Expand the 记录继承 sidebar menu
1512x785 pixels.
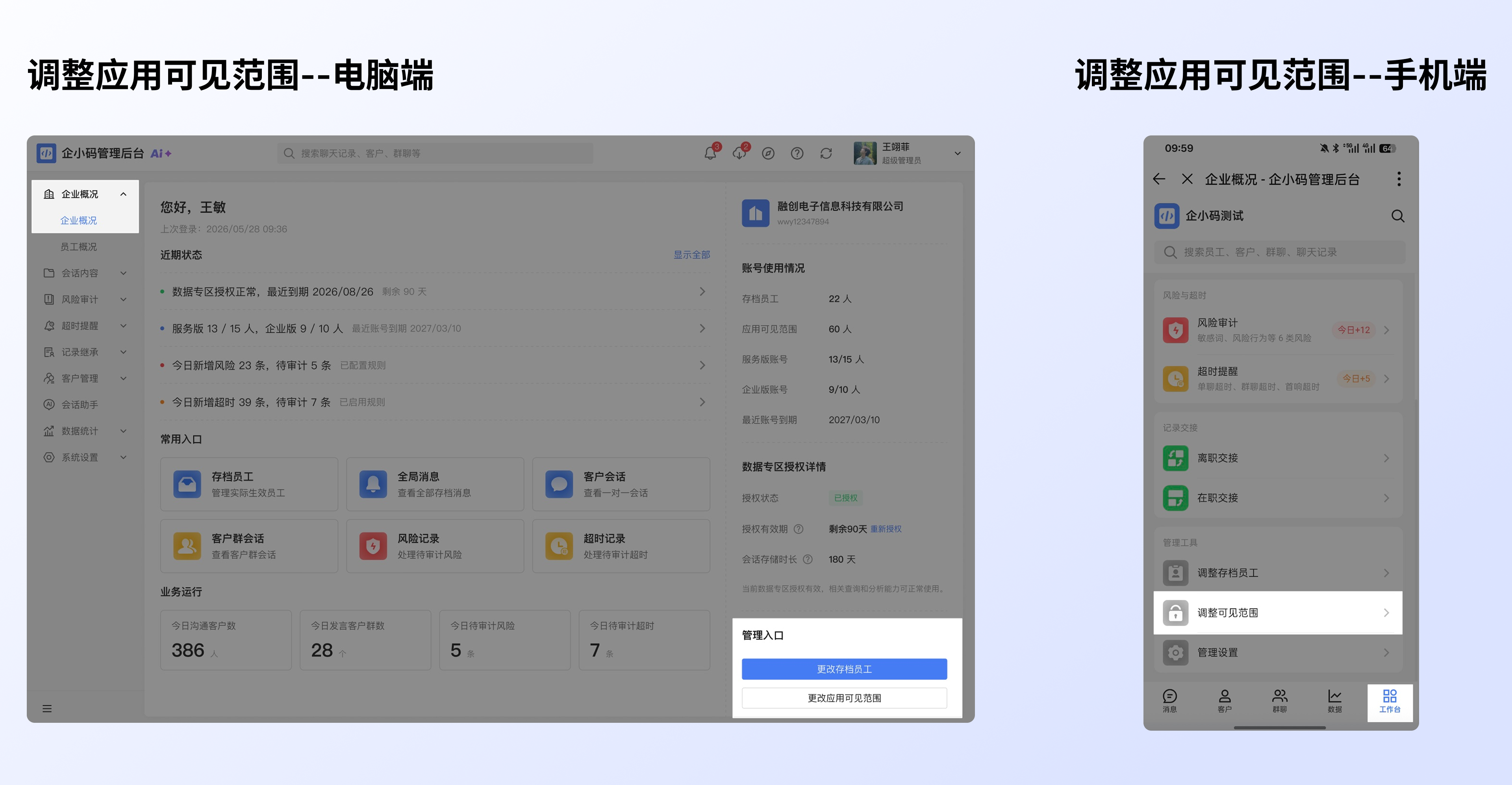[x=123, y=352]
